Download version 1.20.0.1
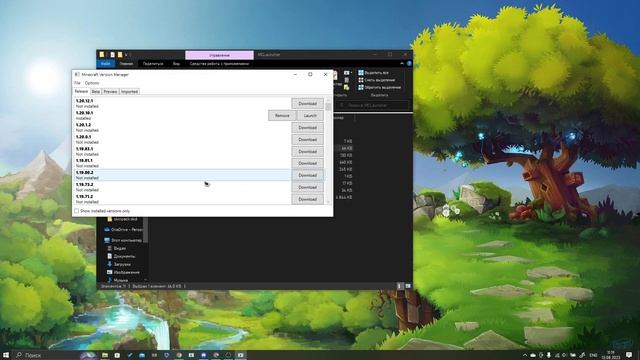The image size is (640, 360). (307, 140)
